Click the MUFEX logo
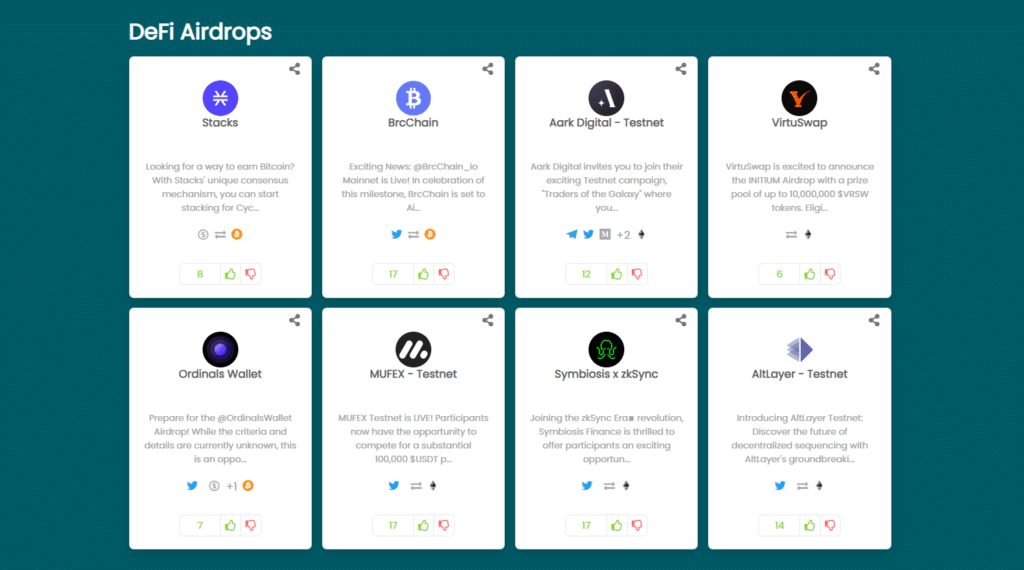1024x570 pixels. point(413,349)
